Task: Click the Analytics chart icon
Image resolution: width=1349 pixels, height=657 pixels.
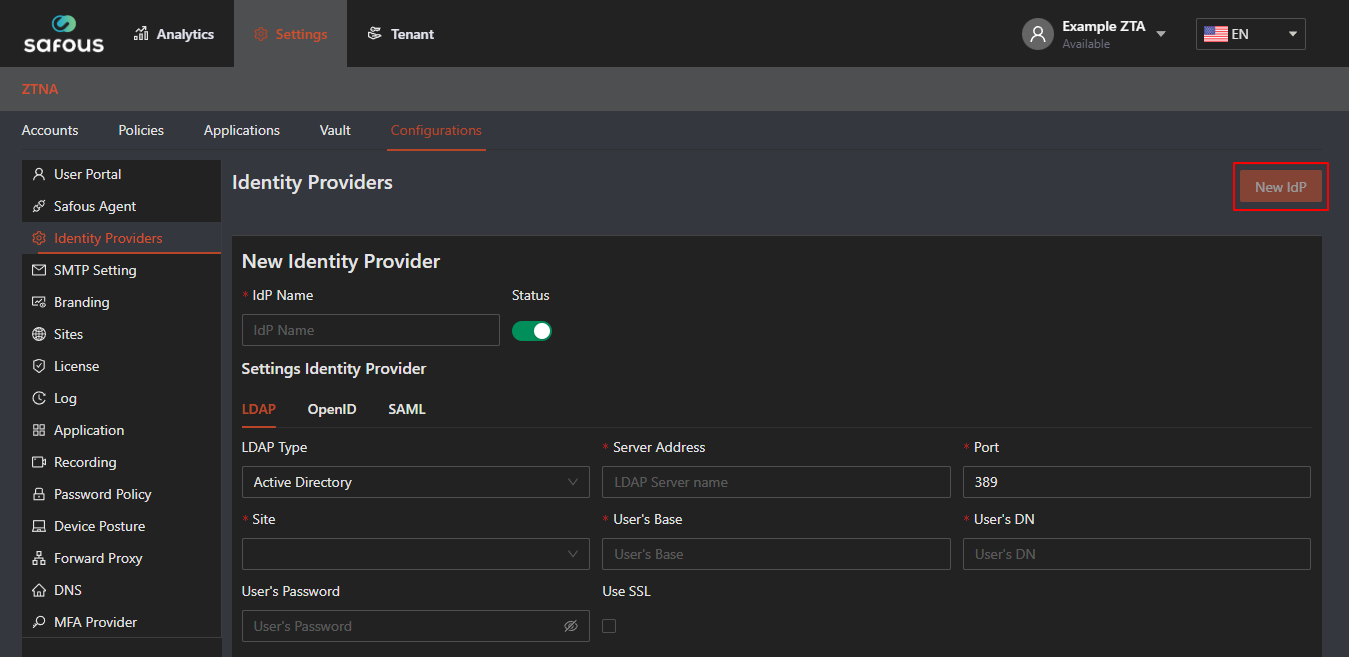Action: click(x=141, y=34)
